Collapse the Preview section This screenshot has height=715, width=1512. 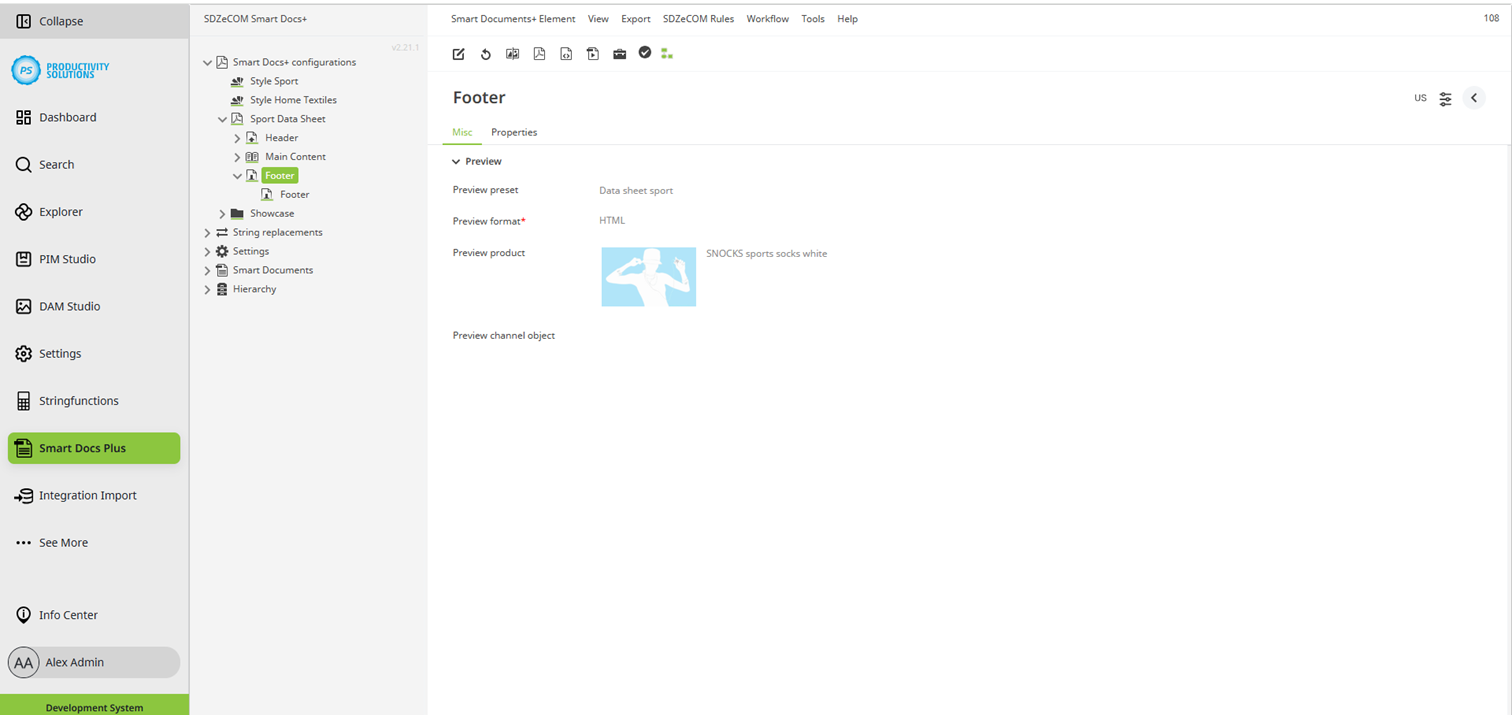[456, 162]
